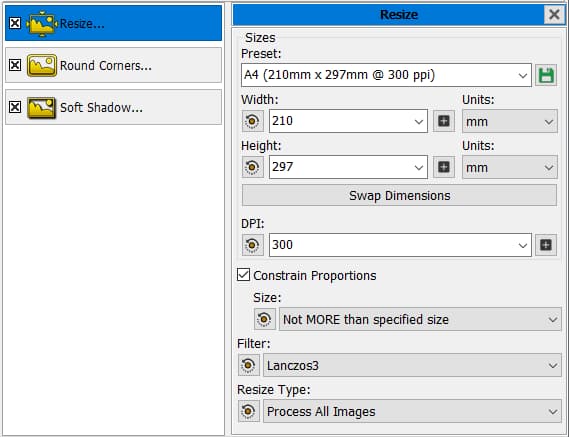569x437 pixels.
Task: Click the plus icon next to Width
Action: [x=444, y=121]
